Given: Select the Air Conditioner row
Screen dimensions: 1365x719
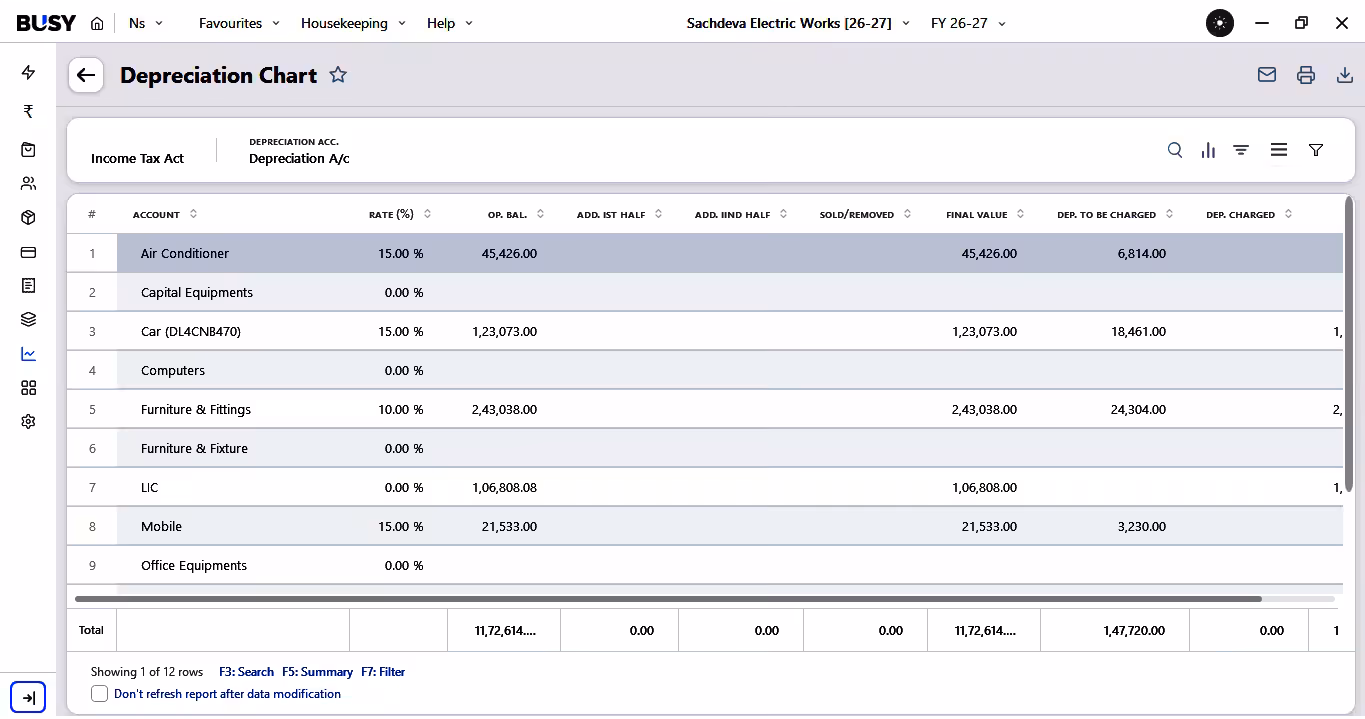Looking at the screenshot, I should pyautogui.click(x=705, y=254).
